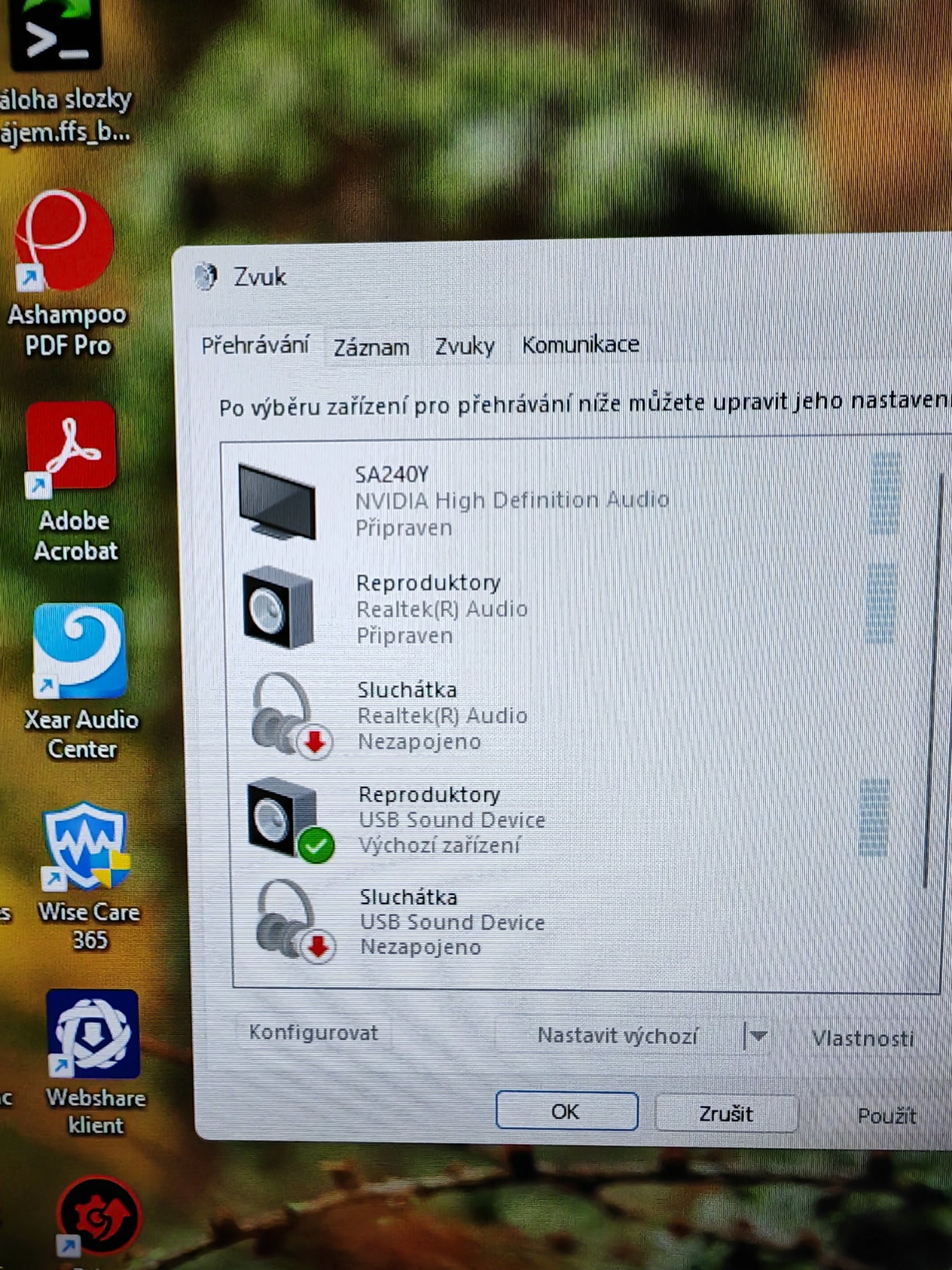This screenshot has width=952, height=1270.
Task: Expand the Nastavit výchozí dropdown arrow
Action: 757,1037
